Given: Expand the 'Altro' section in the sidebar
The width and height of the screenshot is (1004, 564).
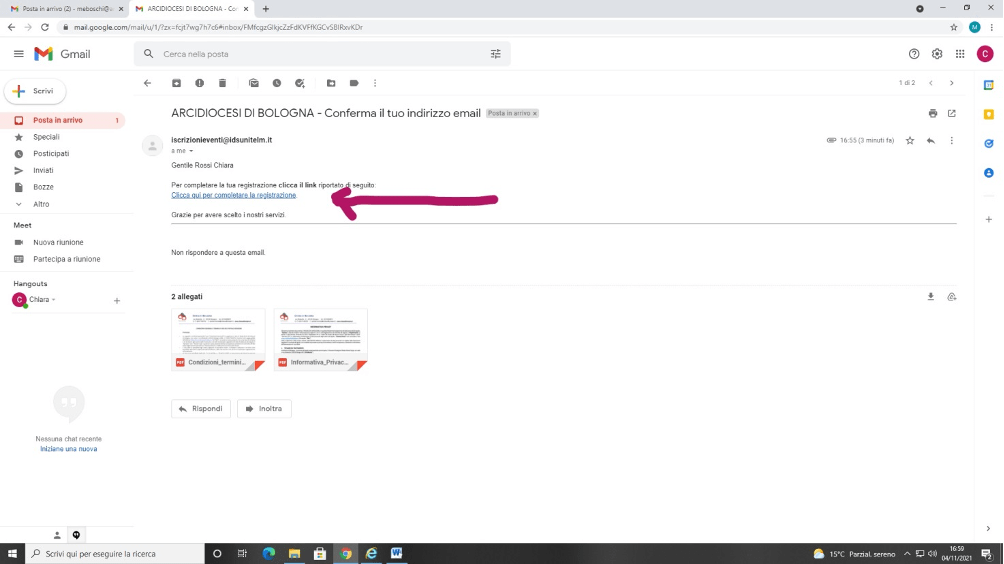Looking at the screenshot, I should 40,204.
